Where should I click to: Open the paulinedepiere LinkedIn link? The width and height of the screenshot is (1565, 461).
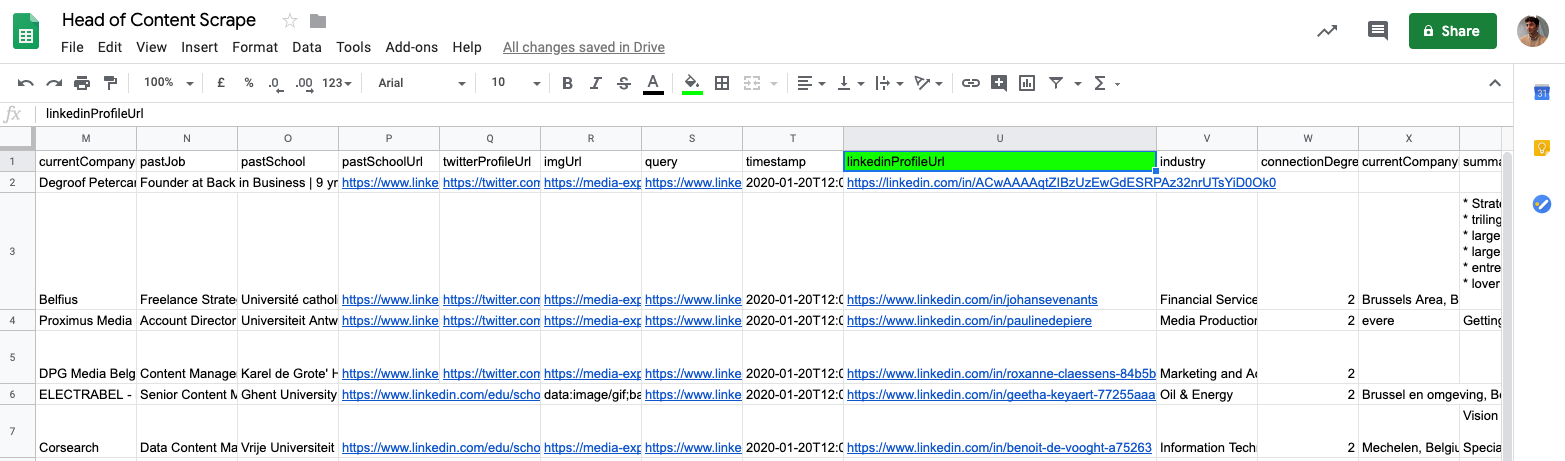969,321
